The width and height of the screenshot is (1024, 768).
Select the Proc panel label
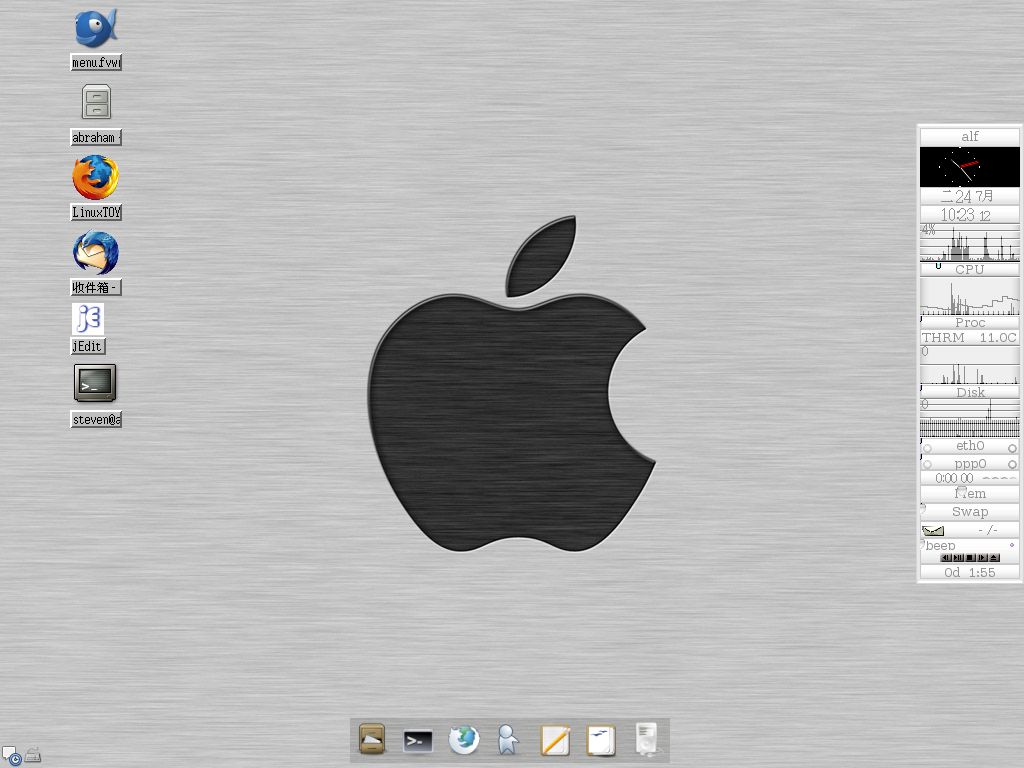(970, 323)
